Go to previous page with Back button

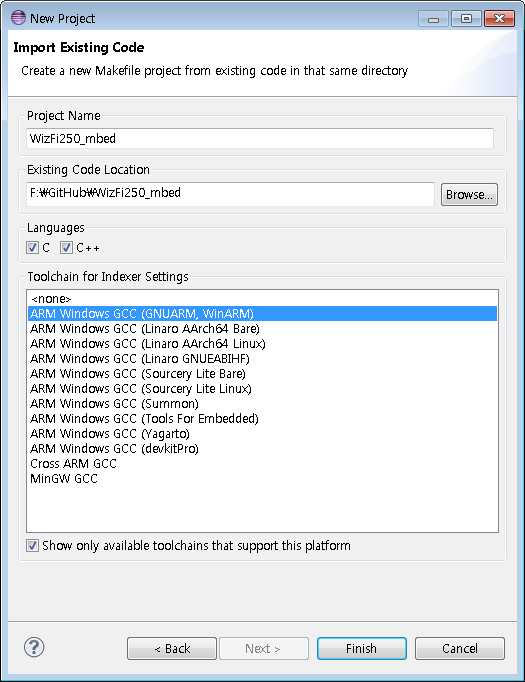pos(172,649)
